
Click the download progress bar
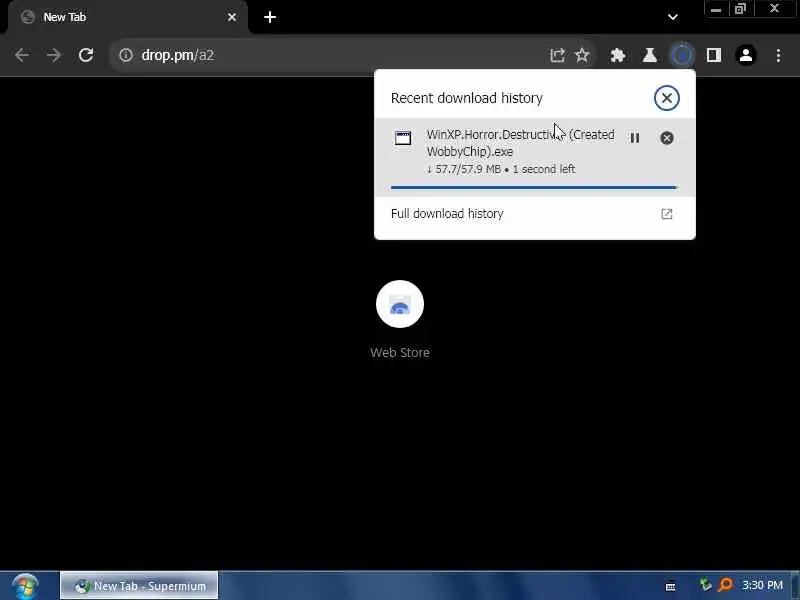(x=534, y=188)
